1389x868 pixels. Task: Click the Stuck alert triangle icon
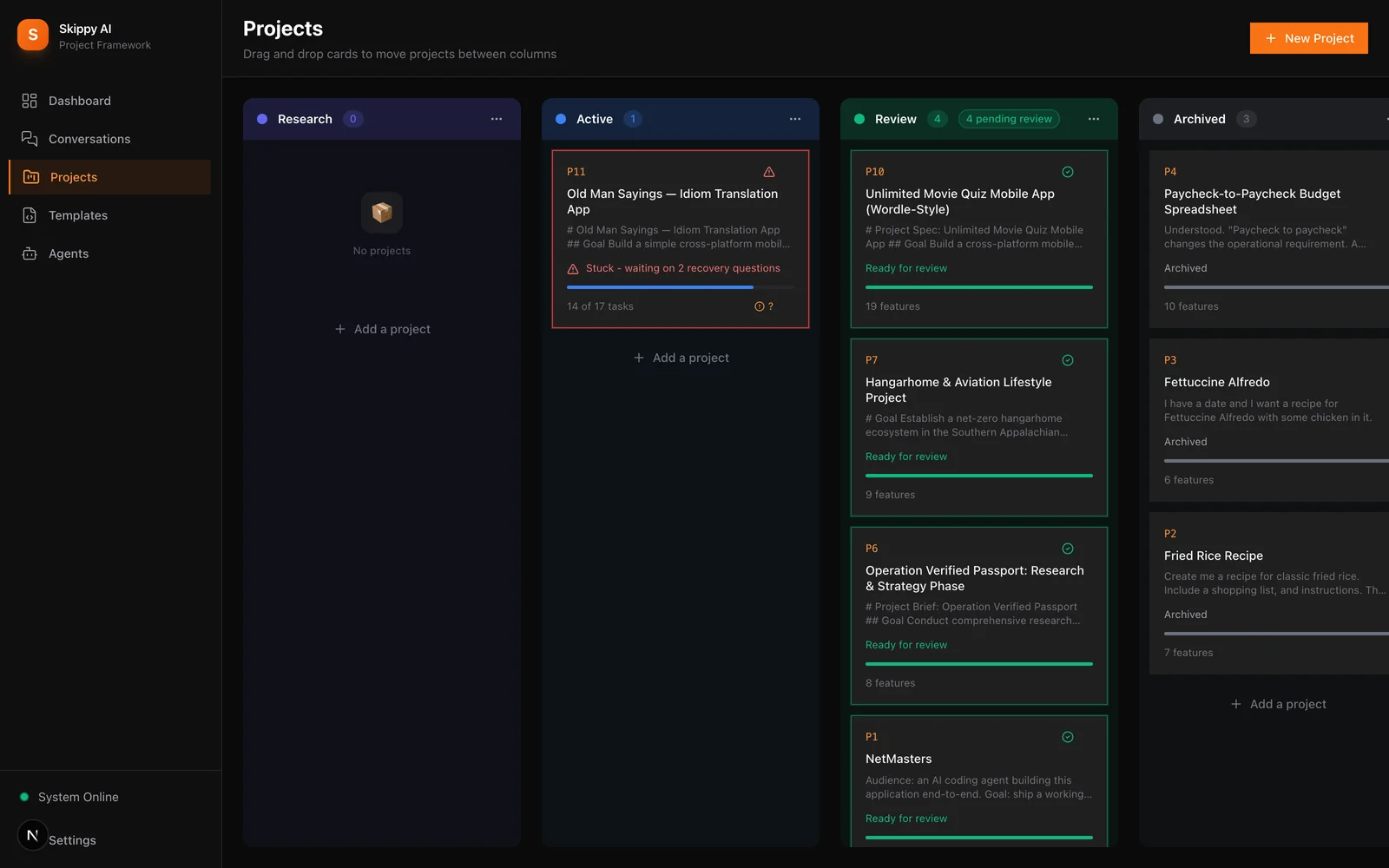pos(573,269)
